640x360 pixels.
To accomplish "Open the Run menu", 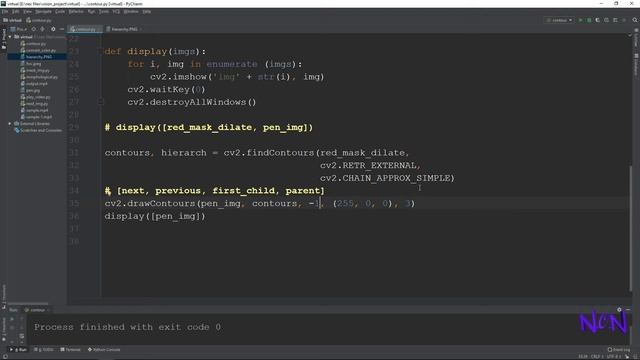I will (91, 12).
